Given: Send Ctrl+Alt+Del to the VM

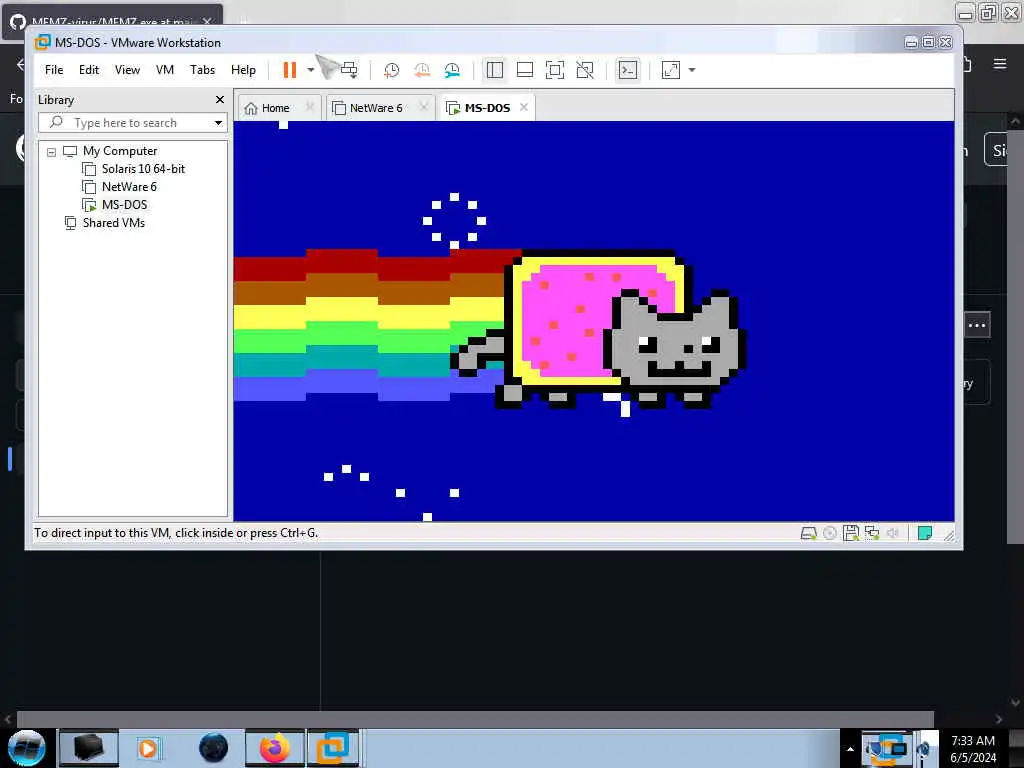Looking at the screenshot, I should coord(349,70).
